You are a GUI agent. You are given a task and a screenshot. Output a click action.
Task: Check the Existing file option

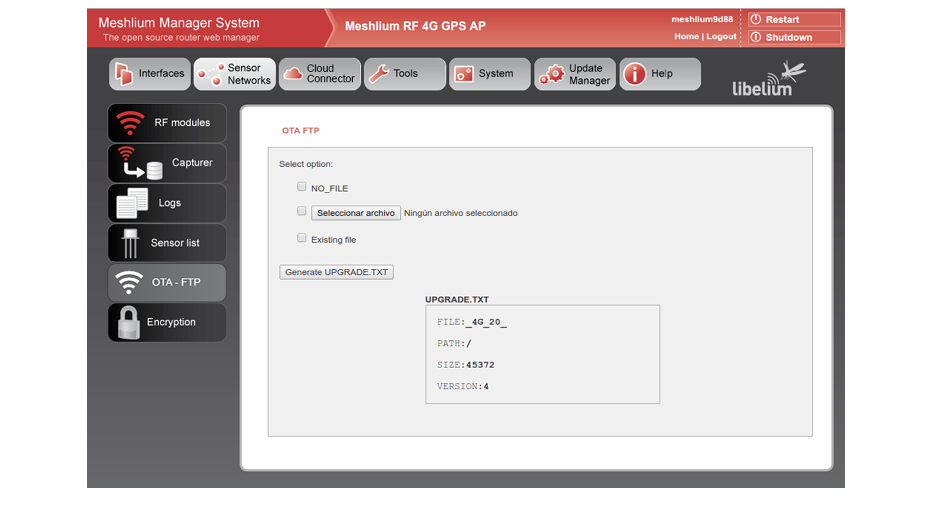pyautogui.click(x=302, y=238)
